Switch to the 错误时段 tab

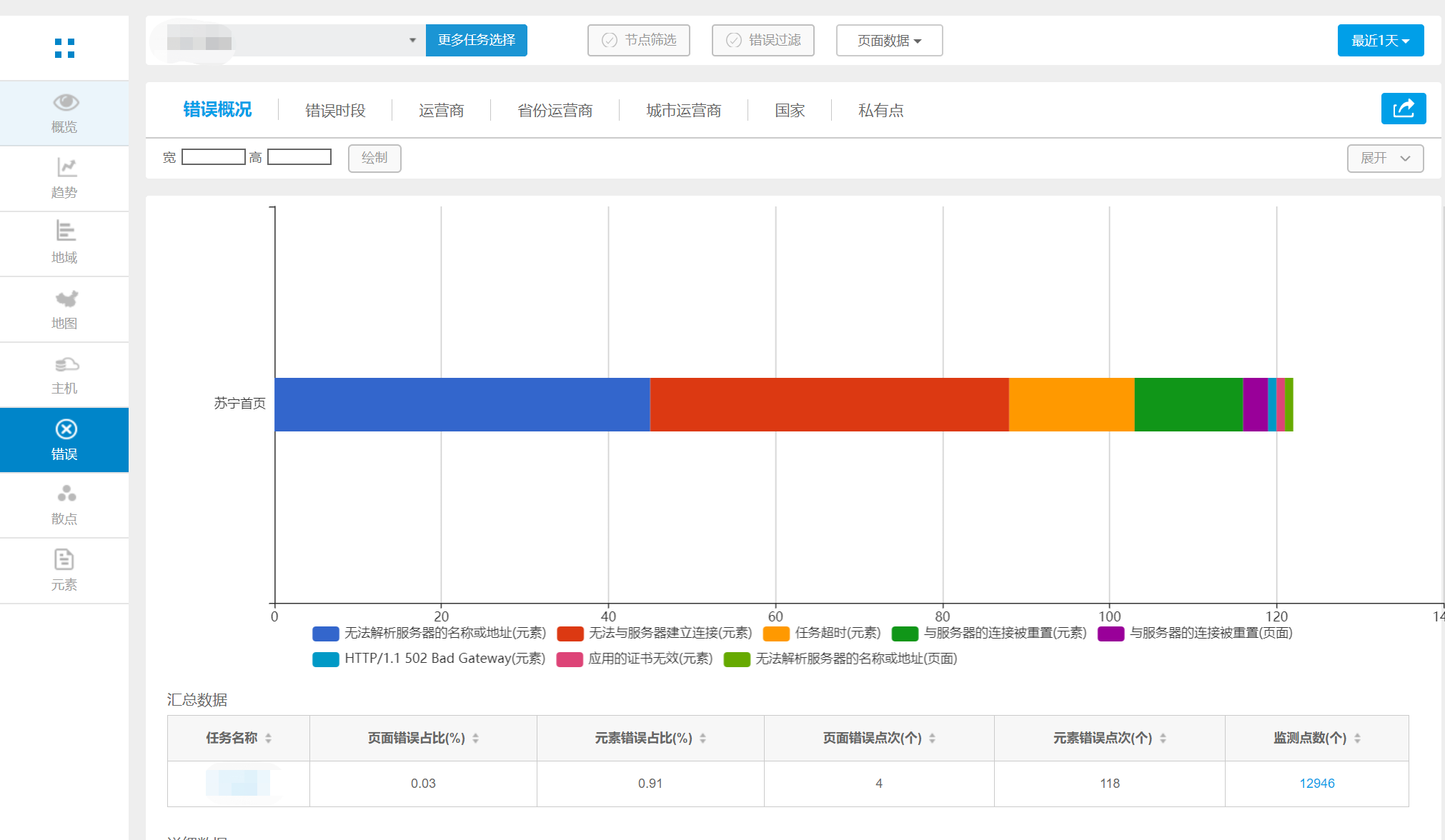pyautogui.click(x=335, y=111)
